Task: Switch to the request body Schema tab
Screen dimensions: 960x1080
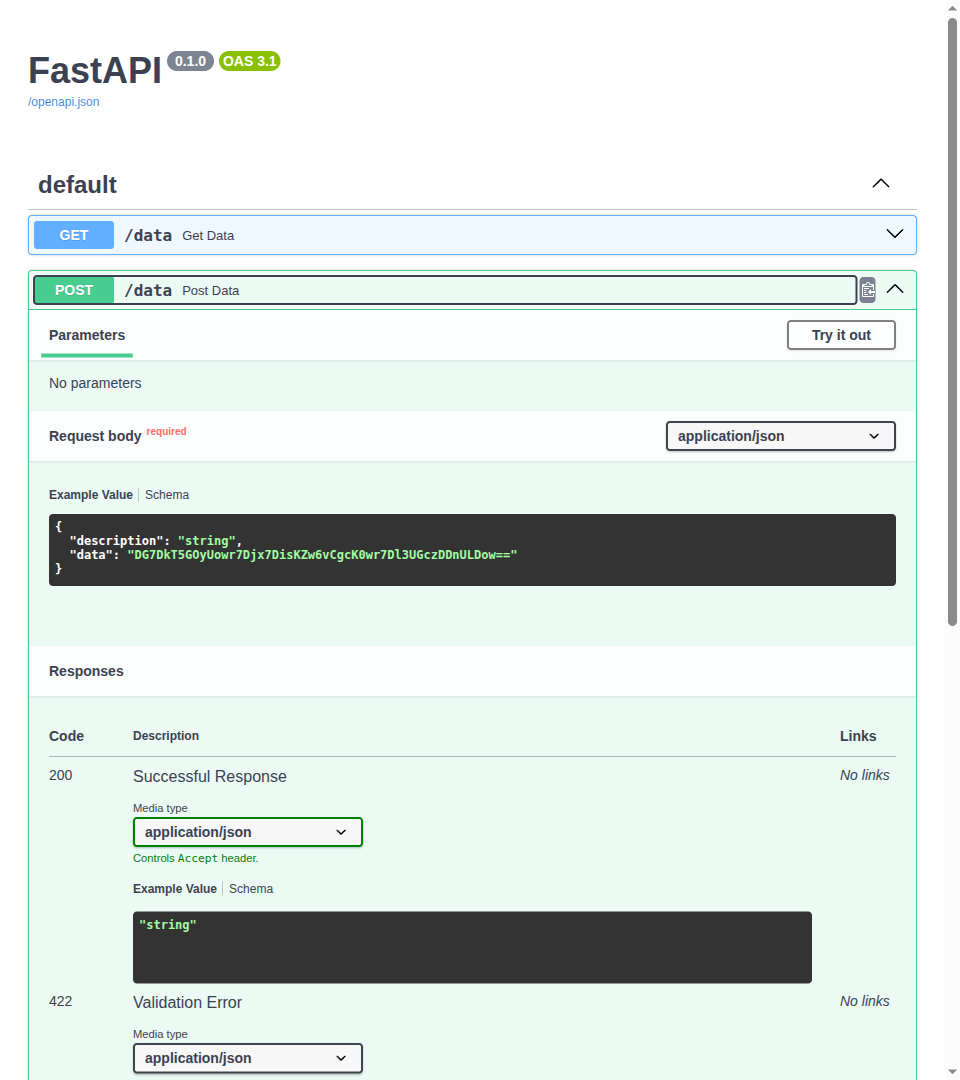Action: (167, 495)
